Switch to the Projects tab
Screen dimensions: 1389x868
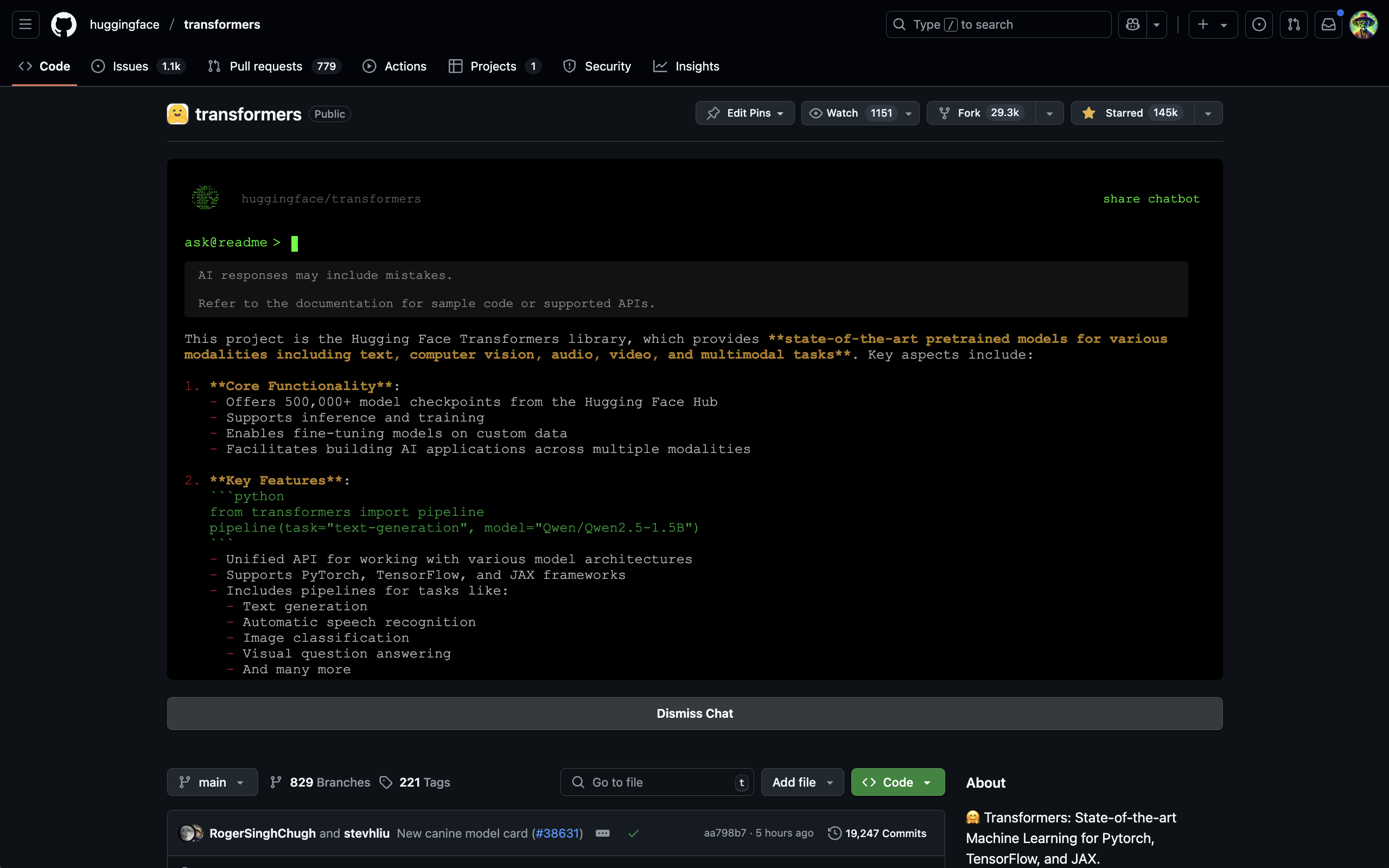pyautogui.click(x=494, y=67)
